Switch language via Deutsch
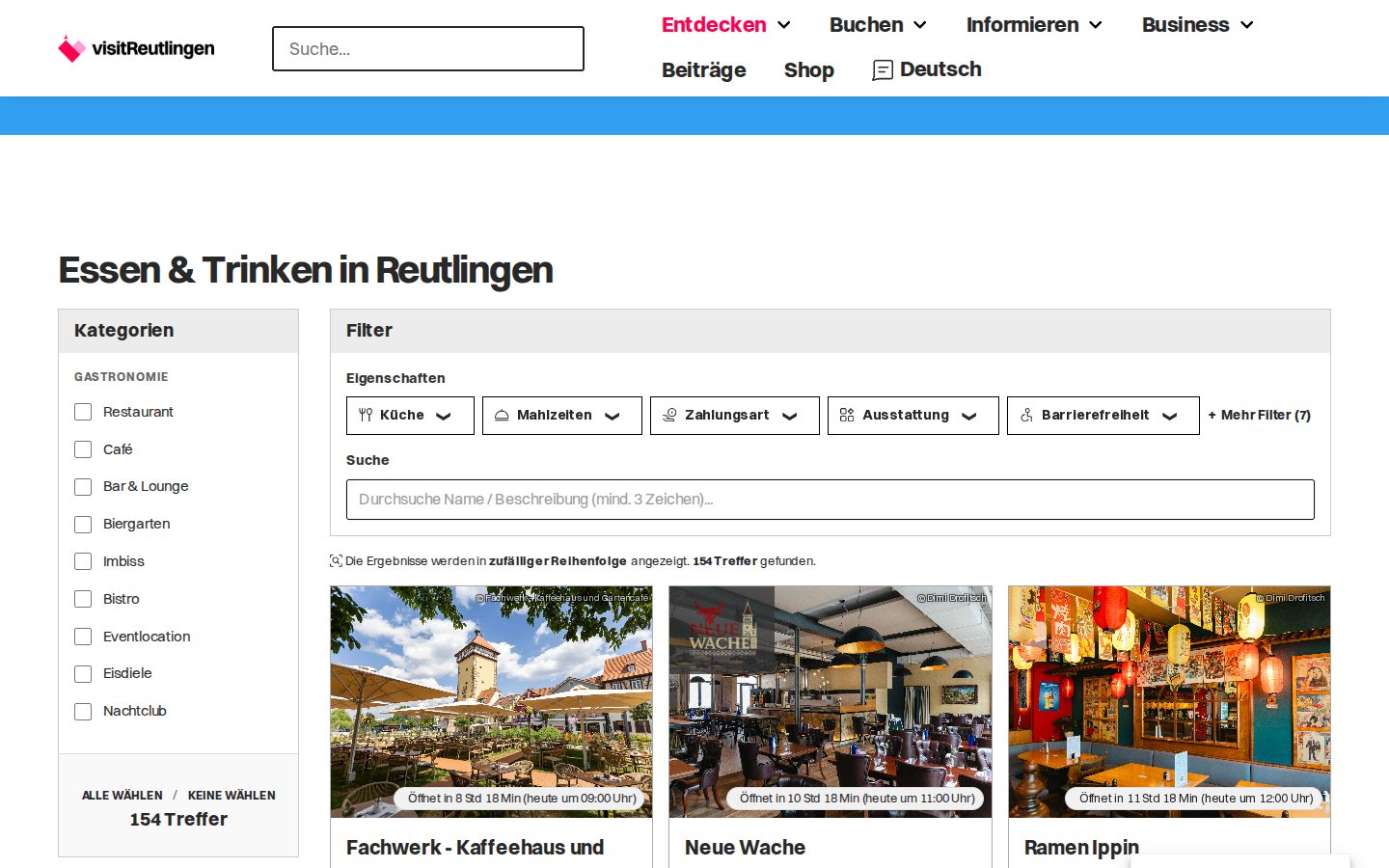Viewport: 1389px width, 868px height. point(927,69)
